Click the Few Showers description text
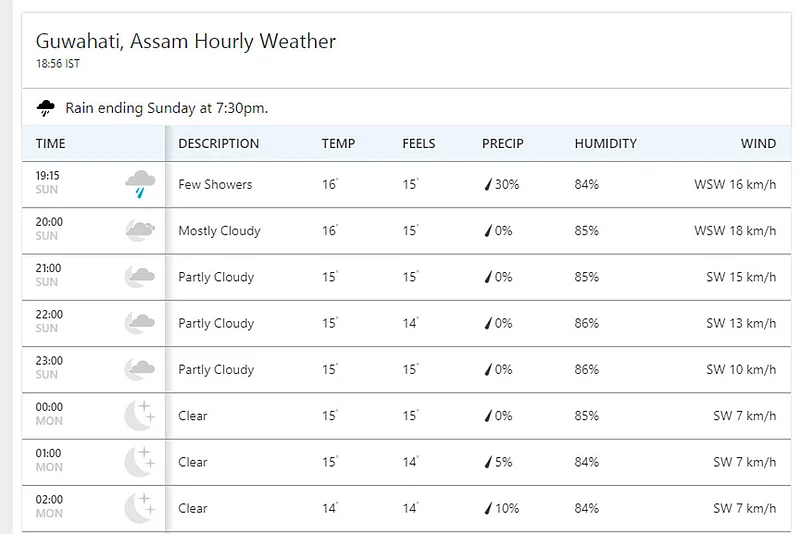The width and height of the screenshot is (801, 534). pyautogui.click(x=215, y=185)
